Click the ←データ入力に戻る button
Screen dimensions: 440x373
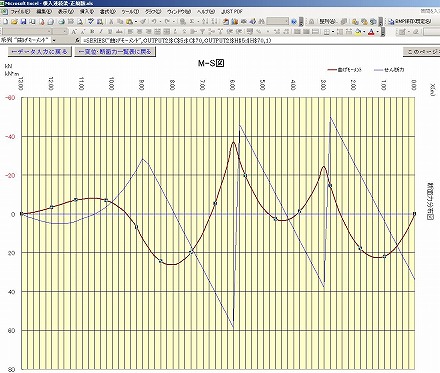[x=39, y=52]
